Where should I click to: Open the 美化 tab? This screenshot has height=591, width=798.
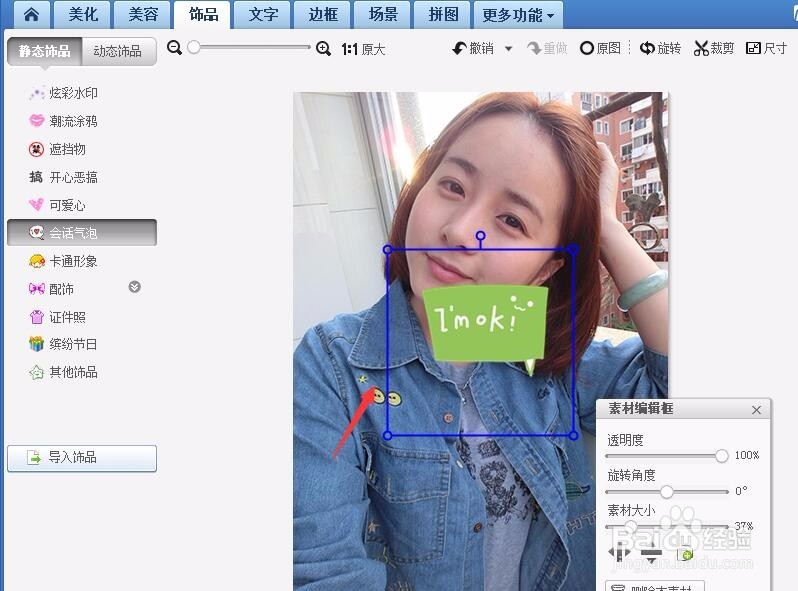coord(83,14)
